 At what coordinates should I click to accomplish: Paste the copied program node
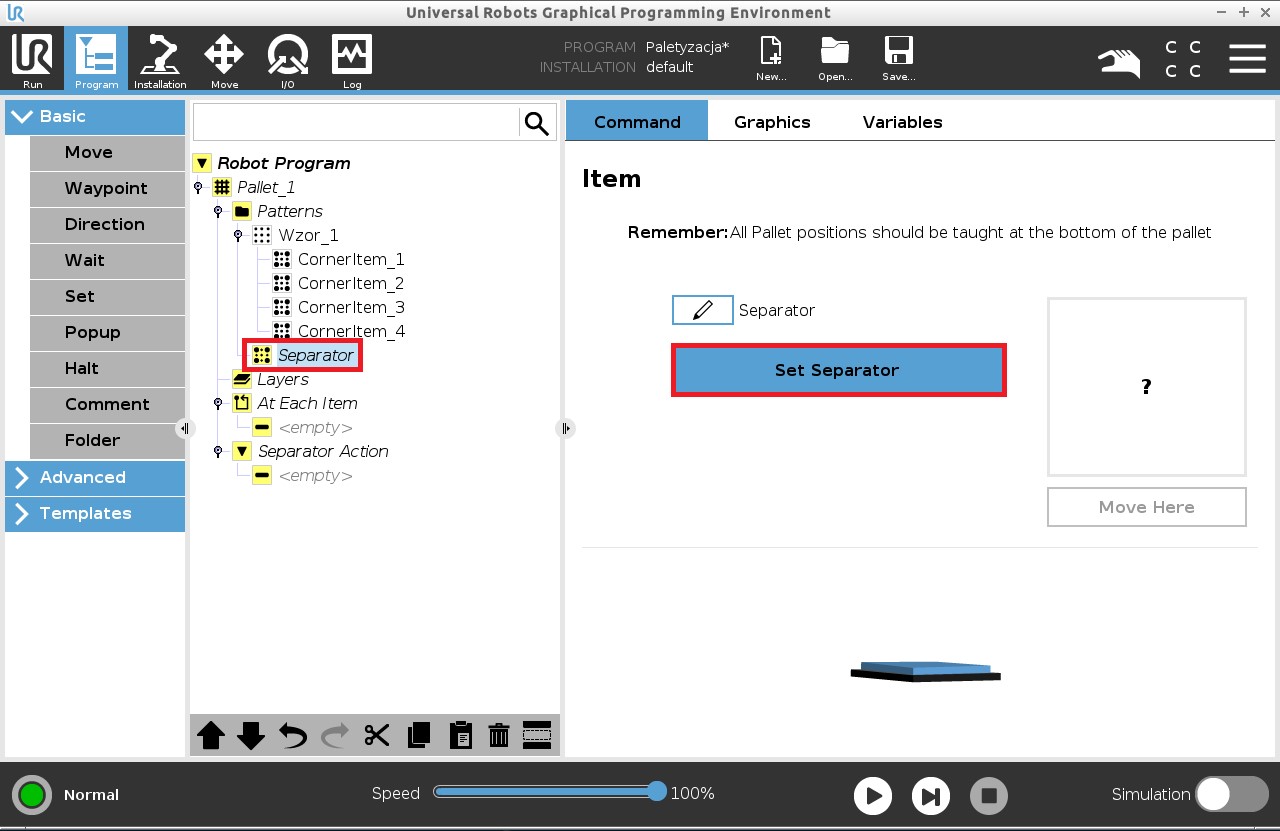(x=460, y=736)
